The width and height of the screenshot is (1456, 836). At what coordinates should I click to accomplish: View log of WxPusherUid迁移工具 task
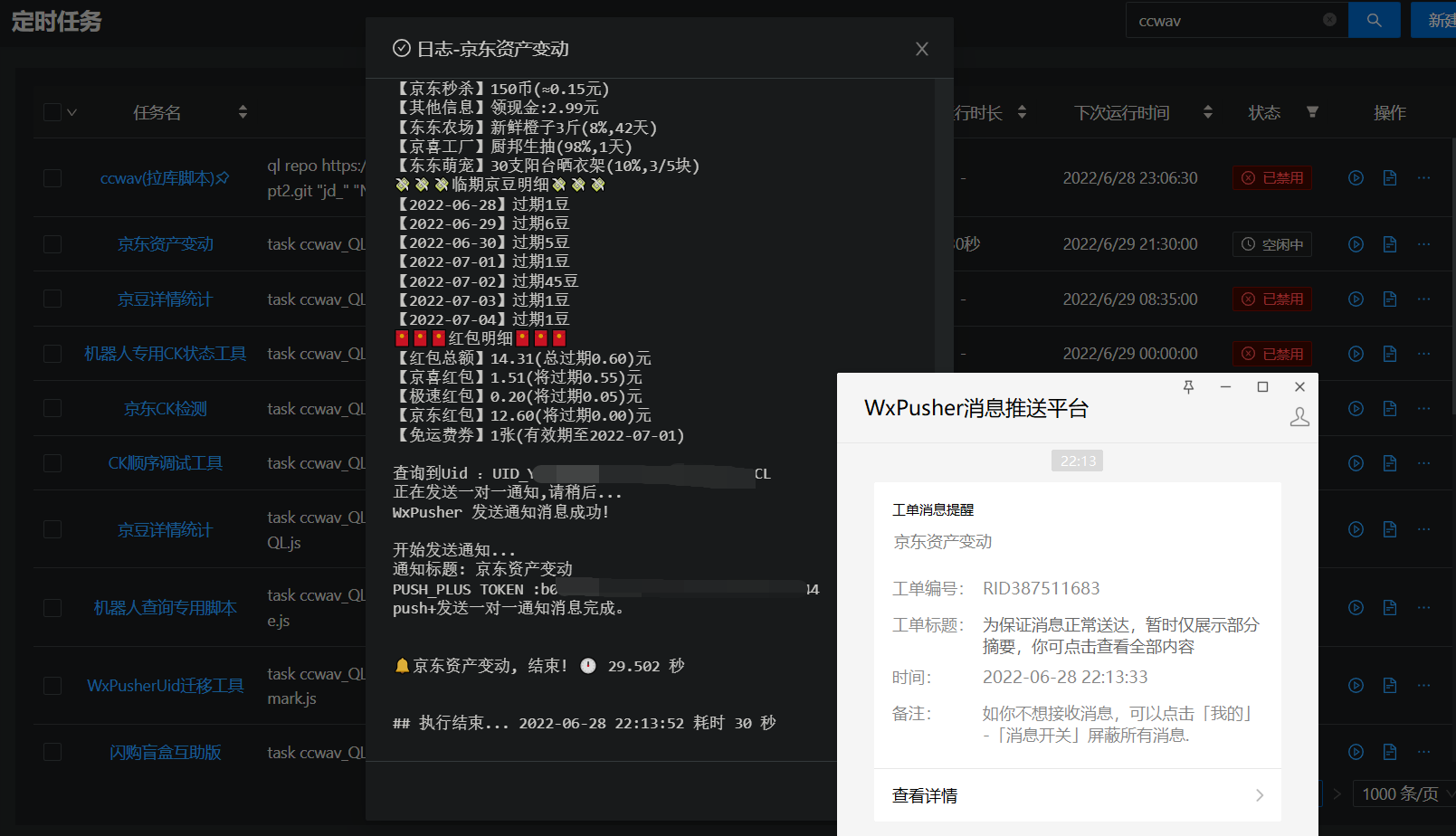[x=1390, y=686]
